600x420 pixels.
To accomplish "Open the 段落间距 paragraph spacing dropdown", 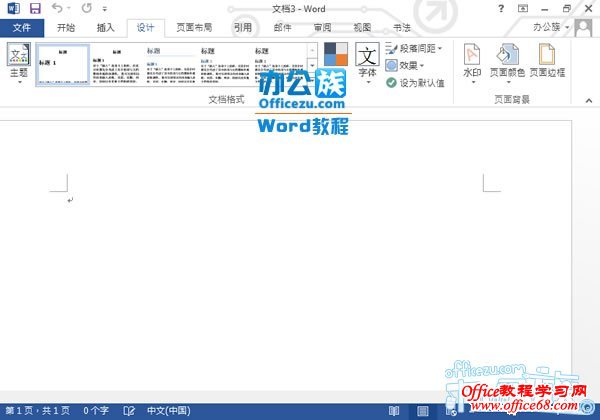I will tap(414, 49).
